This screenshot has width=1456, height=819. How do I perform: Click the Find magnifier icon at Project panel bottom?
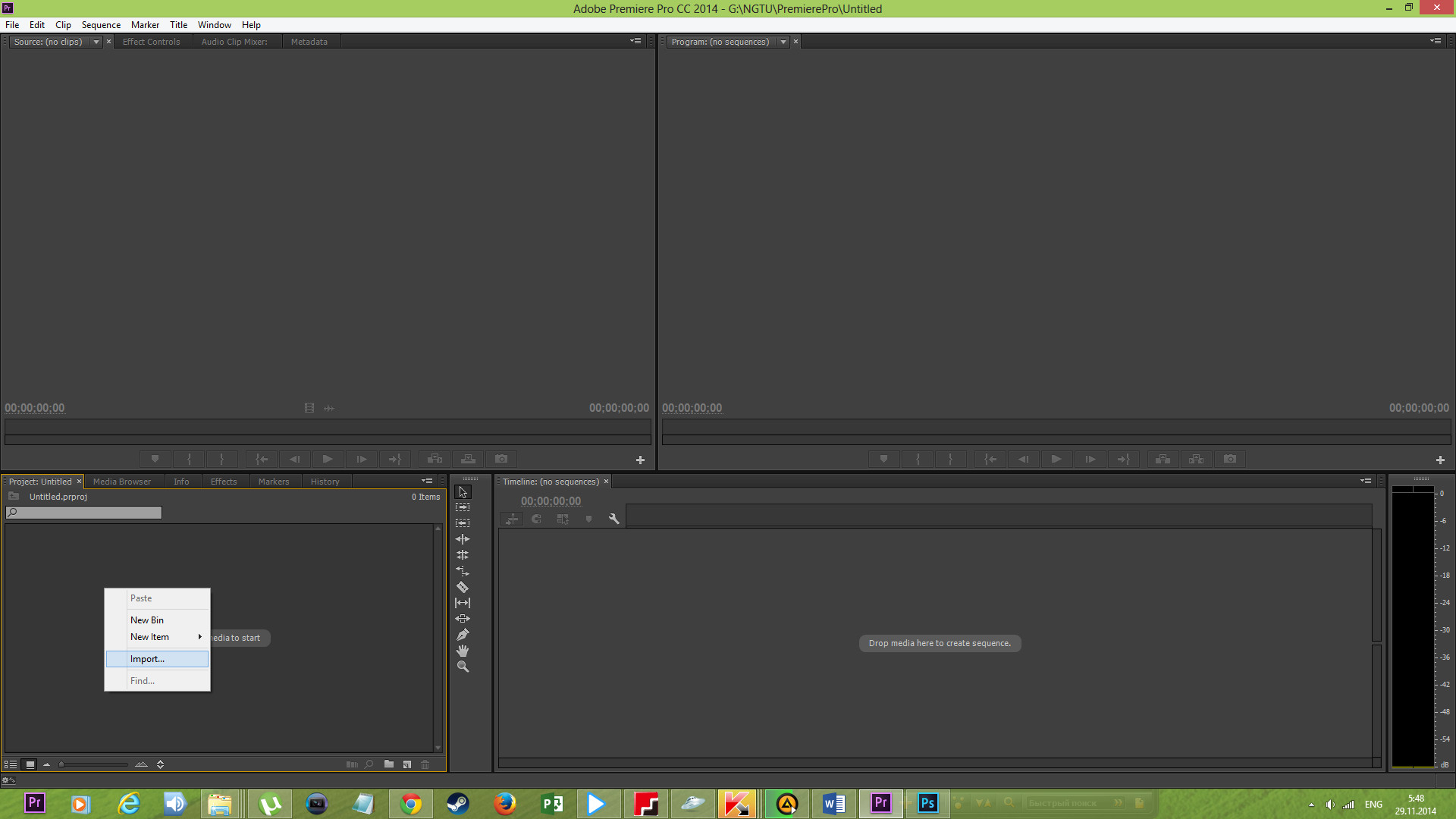[369, 764]
